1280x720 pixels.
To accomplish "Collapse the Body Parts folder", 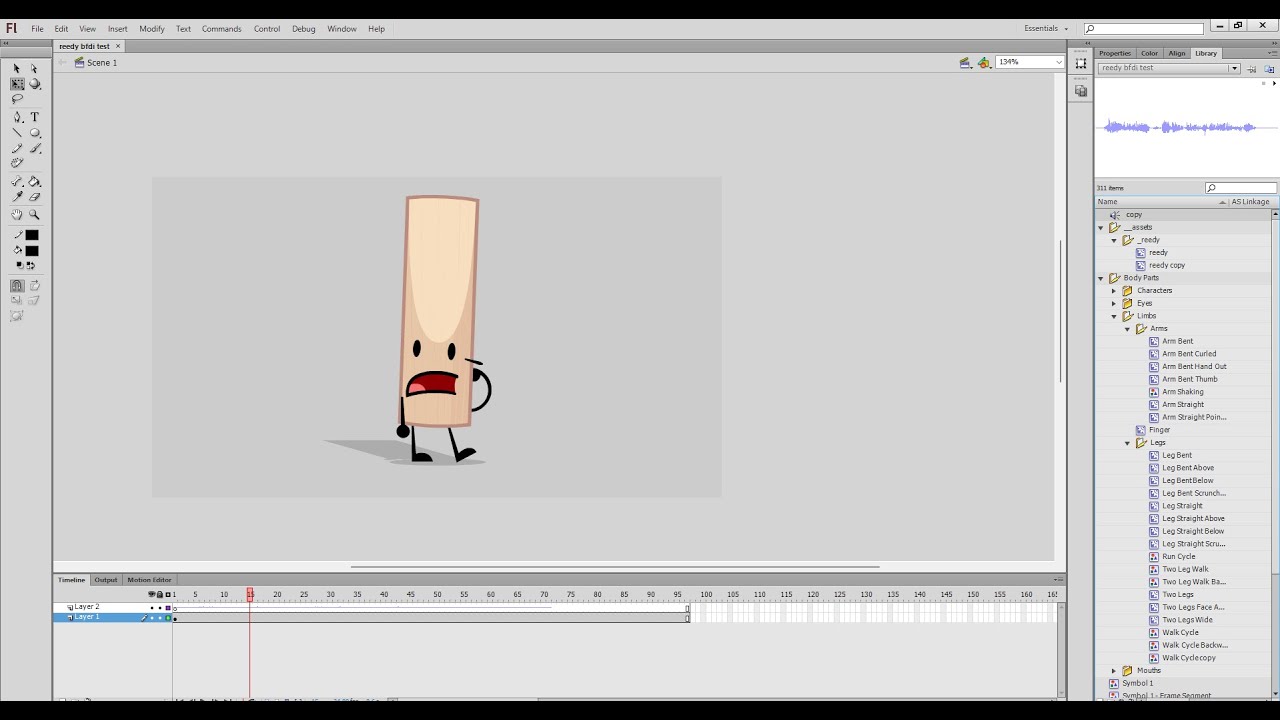I will point(1101,278).
